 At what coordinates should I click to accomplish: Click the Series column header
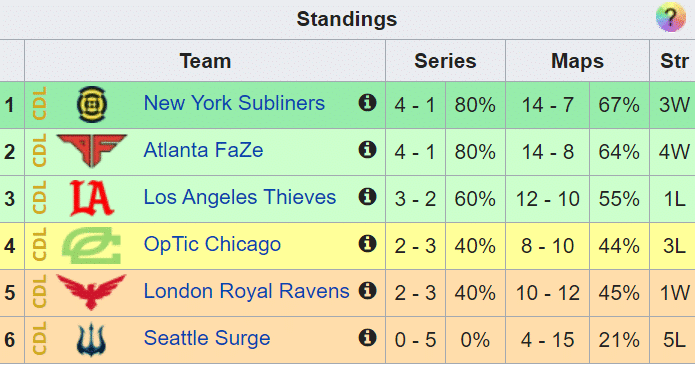[x=445, y=61]
